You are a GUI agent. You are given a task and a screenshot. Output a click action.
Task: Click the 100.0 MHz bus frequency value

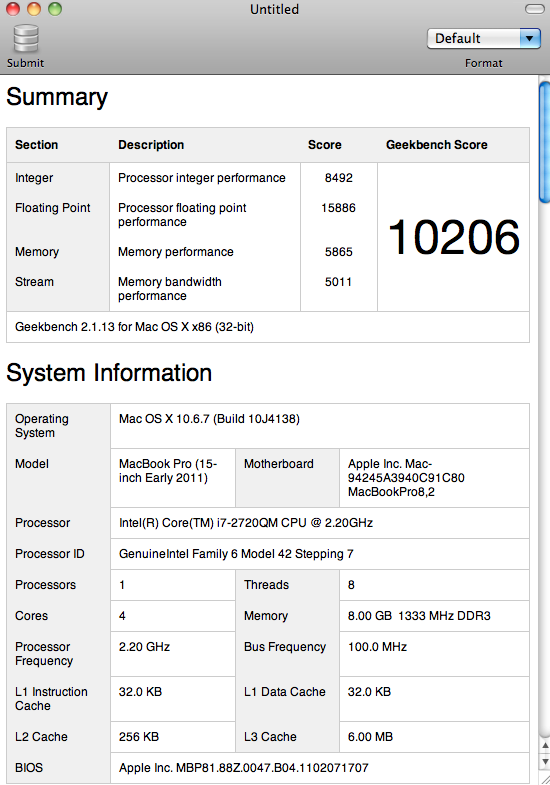coord(377,647)
